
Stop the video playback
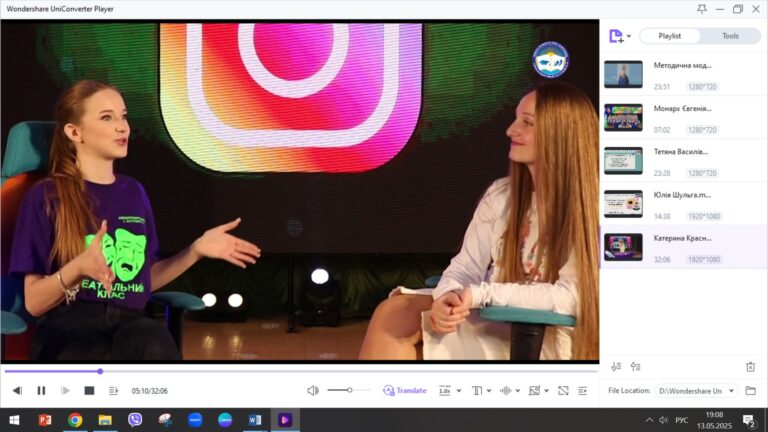click(x=89, y=391)
